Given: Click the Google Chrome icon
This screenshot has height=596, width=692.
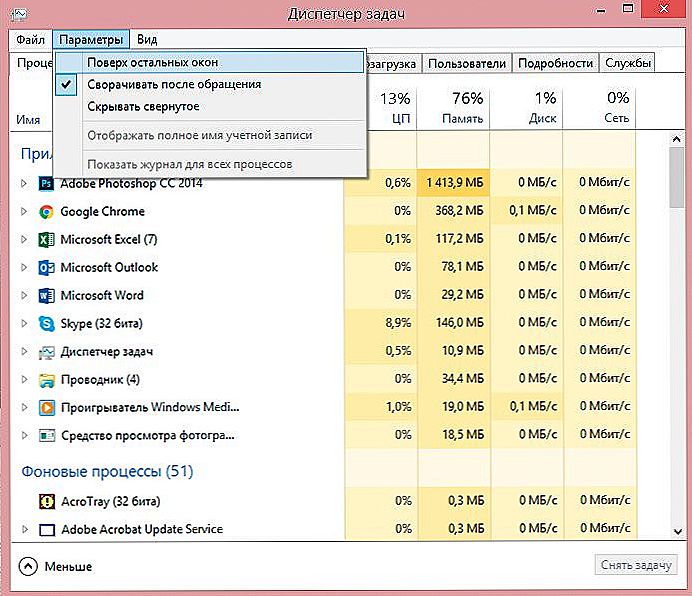Looking at the screenshot, I should point(46,211).
